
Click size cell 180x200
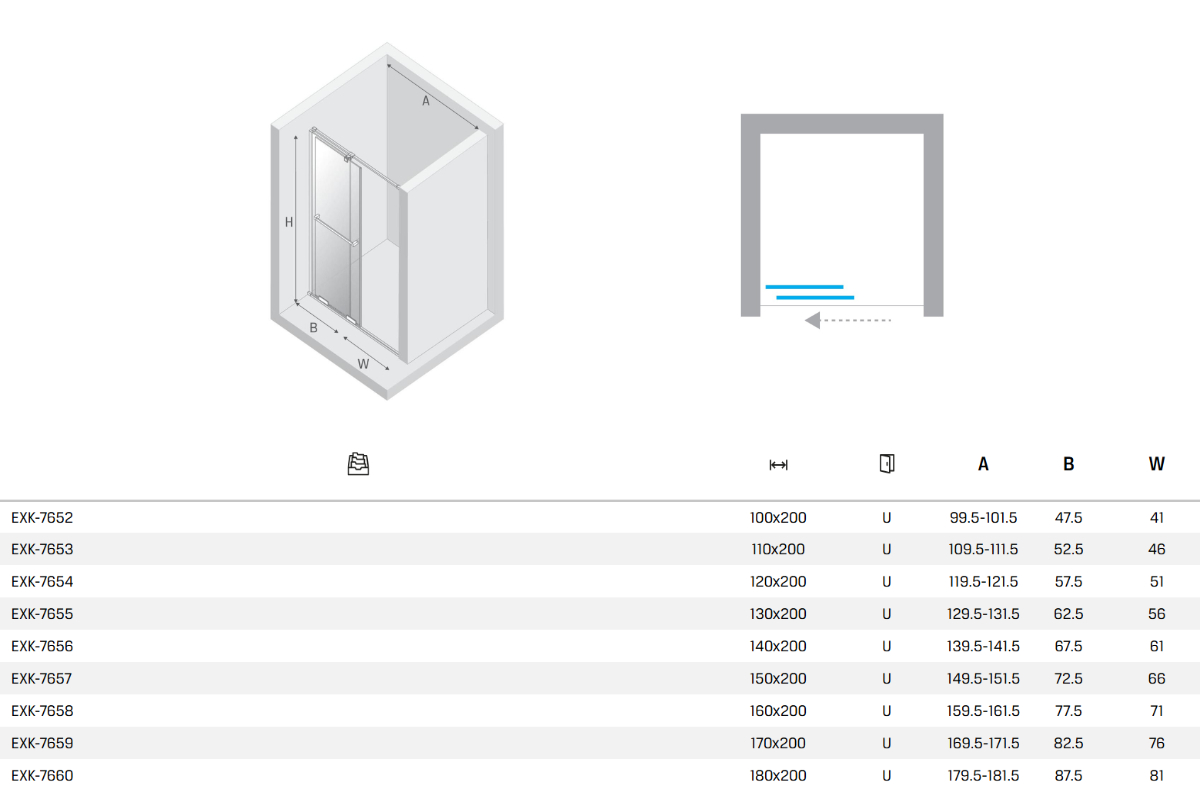tap(778, 775)
